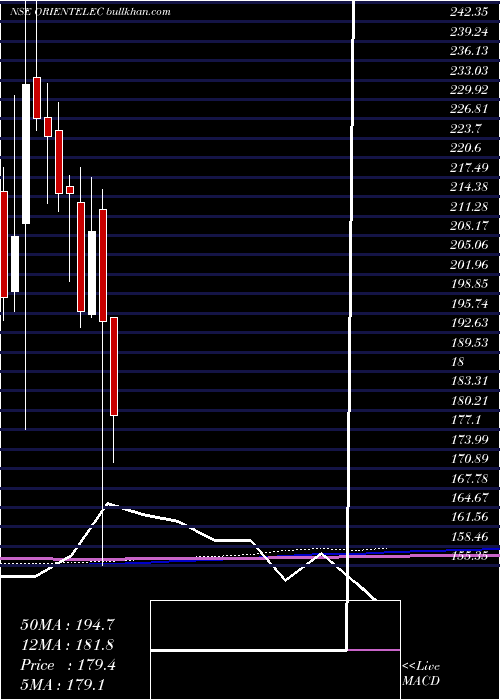Click the 229.92 price axis label
Viewport: 500px width, 700px height.
(468, 90)
